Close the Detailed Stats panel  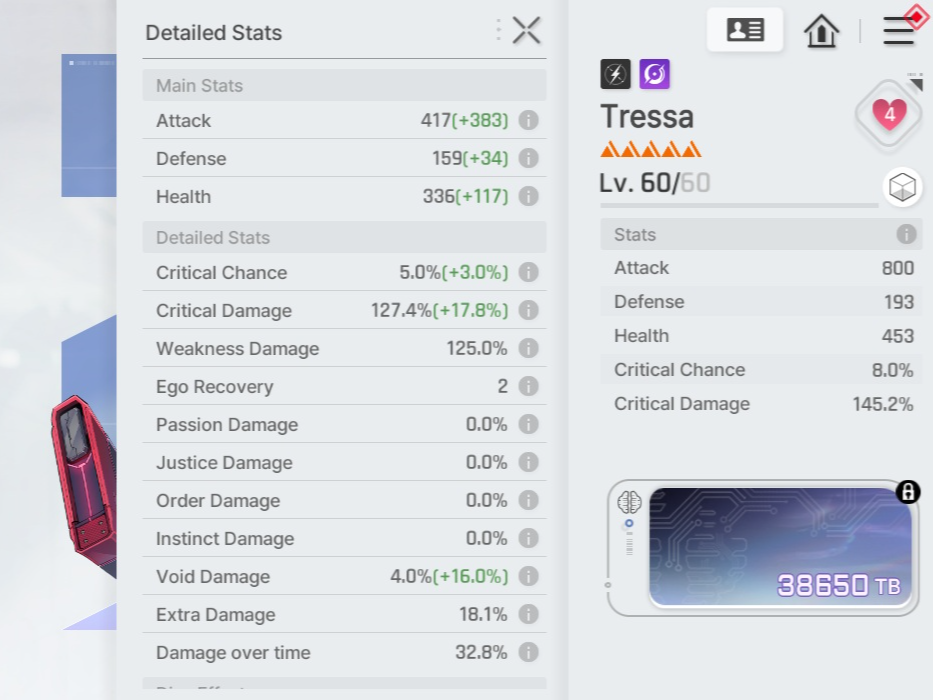526,31
